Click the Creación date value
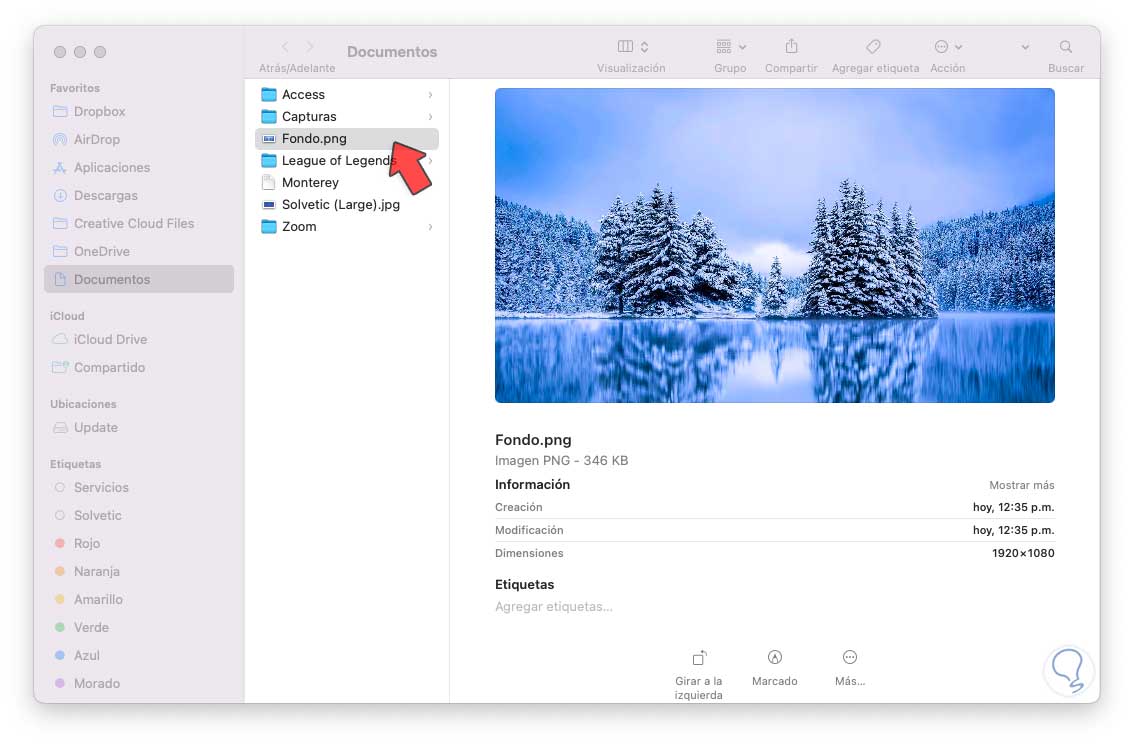This screenshot has height=745, width=1134. tap(1013, 508)
